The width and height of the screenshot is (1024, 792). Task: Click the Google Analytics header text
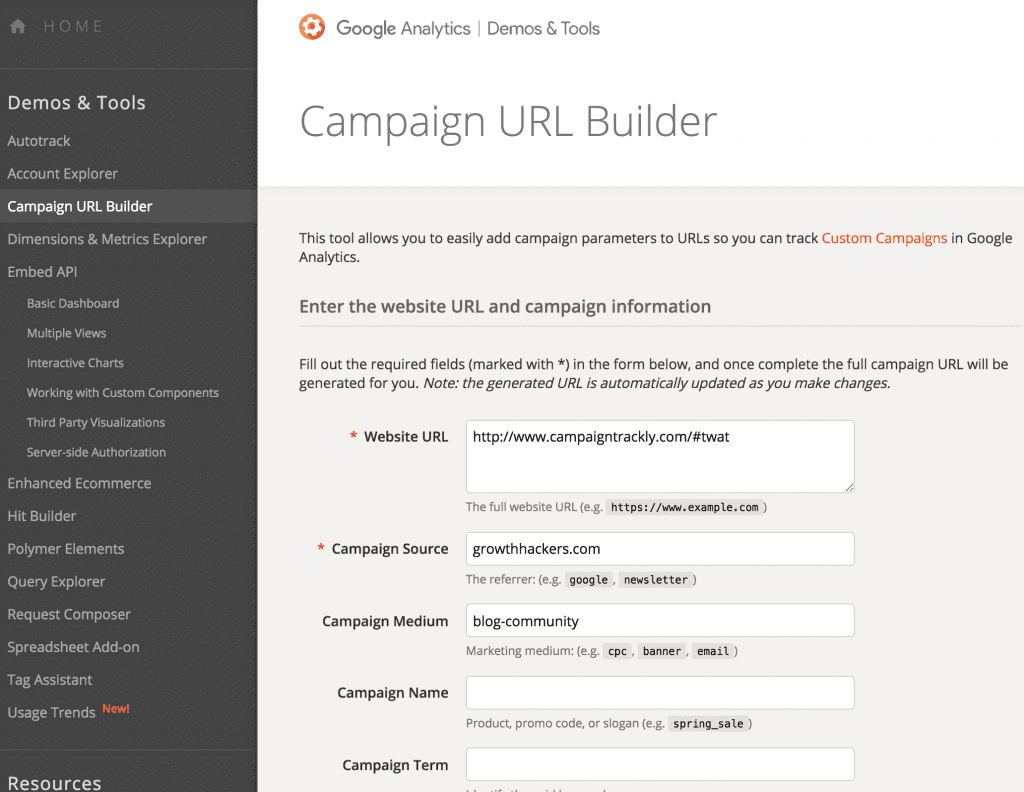(403, 28)
